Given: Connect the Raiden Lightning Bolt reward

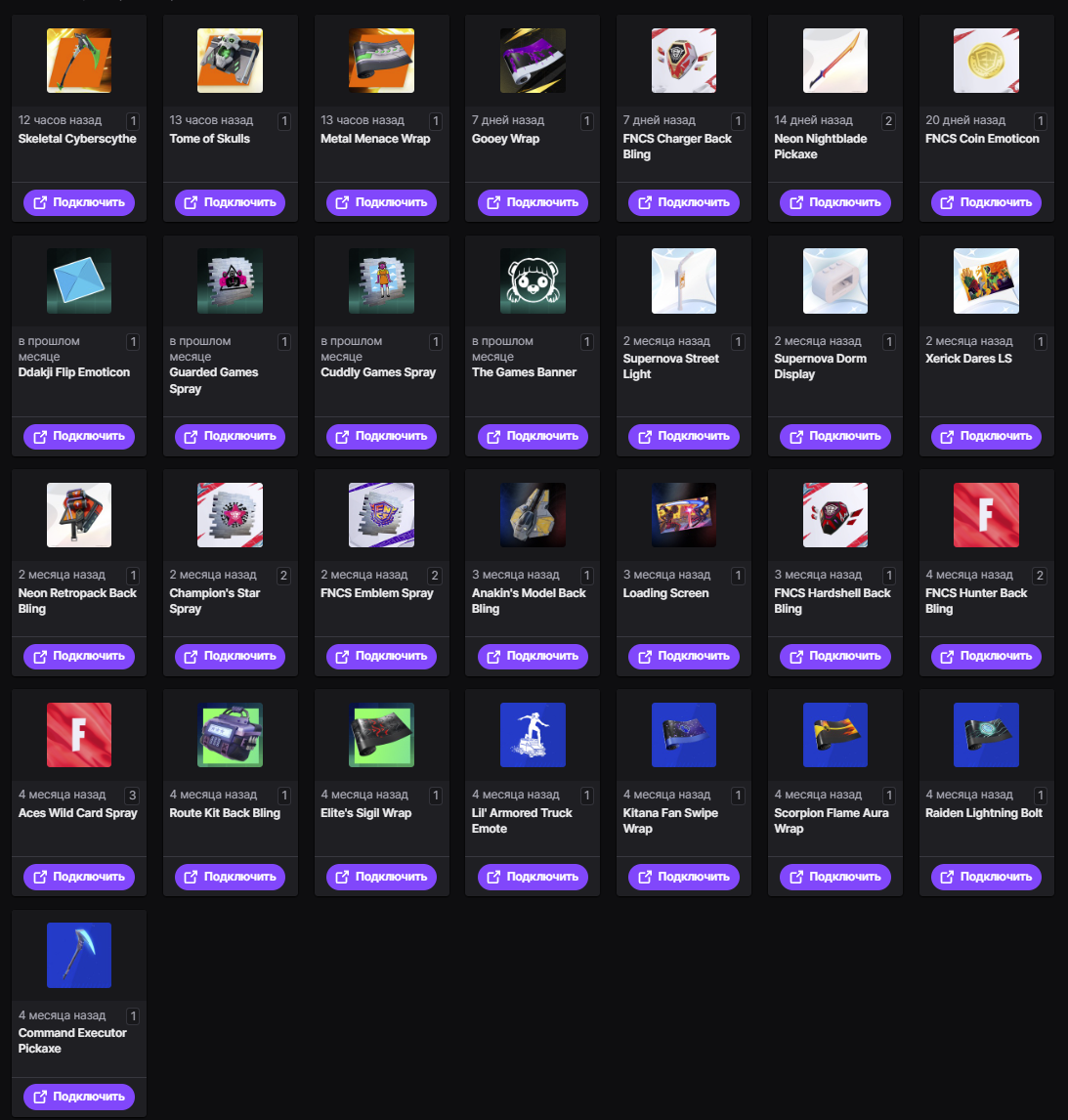Looking at the screenshot, I should tap(986, 878).
